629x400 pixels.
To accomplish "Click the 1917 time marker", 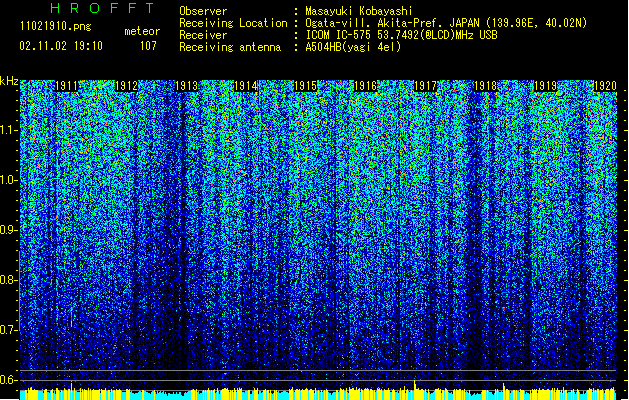I will [x=426, y=86].
